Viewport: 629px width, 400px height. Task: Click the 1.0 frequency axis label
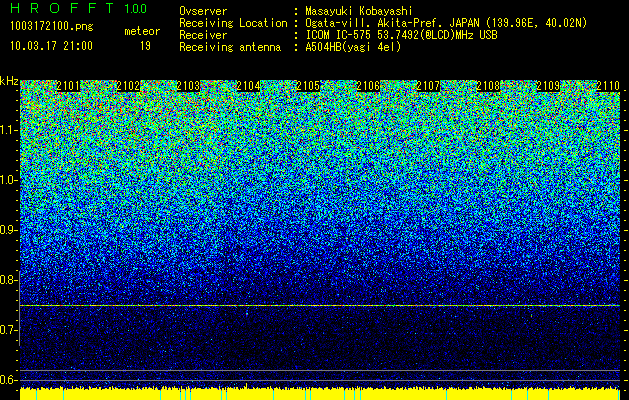[x=8, y=180]
